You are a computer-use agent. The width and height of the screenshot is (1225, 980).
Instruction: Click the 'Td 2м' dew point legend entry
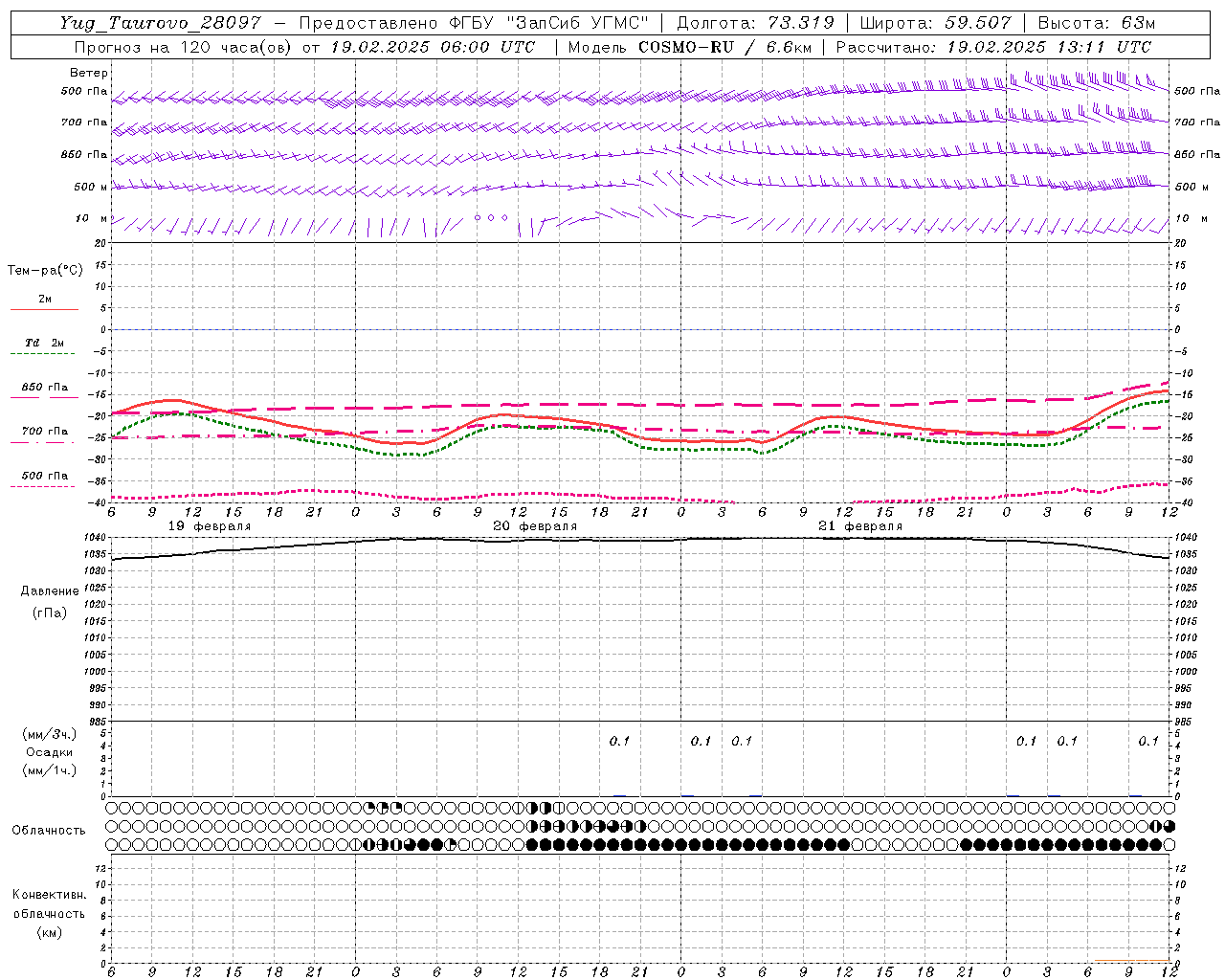44,343
